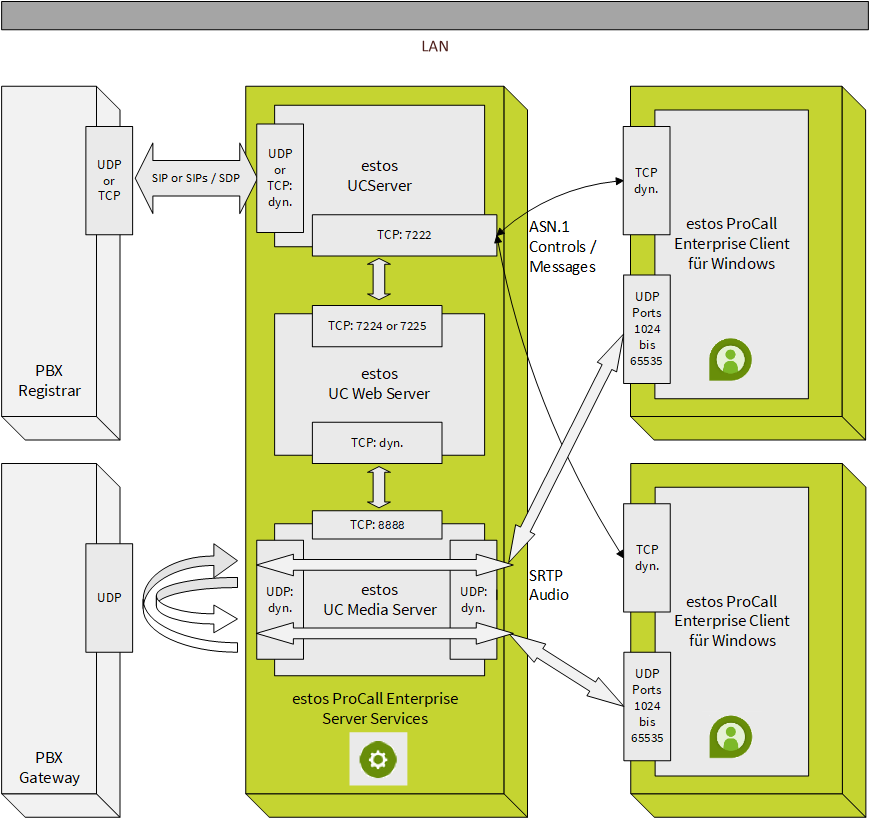Click the ASN.1 Controls / Messages label
This screenshot has height=818, width=870.
(562, 248)
